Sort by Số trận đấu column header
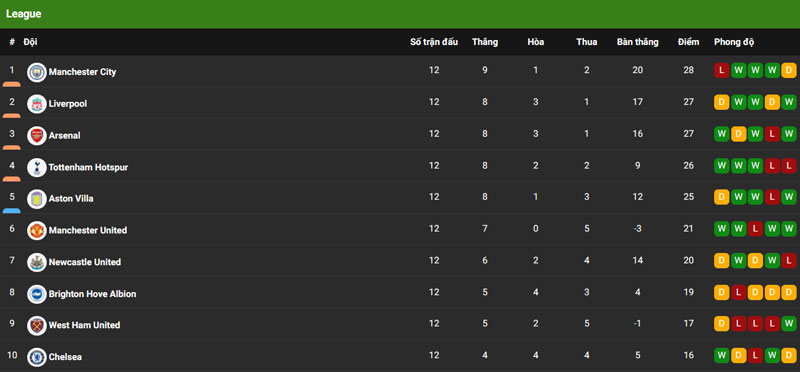This screenshot has width=800, height=372. coord(434,42)
